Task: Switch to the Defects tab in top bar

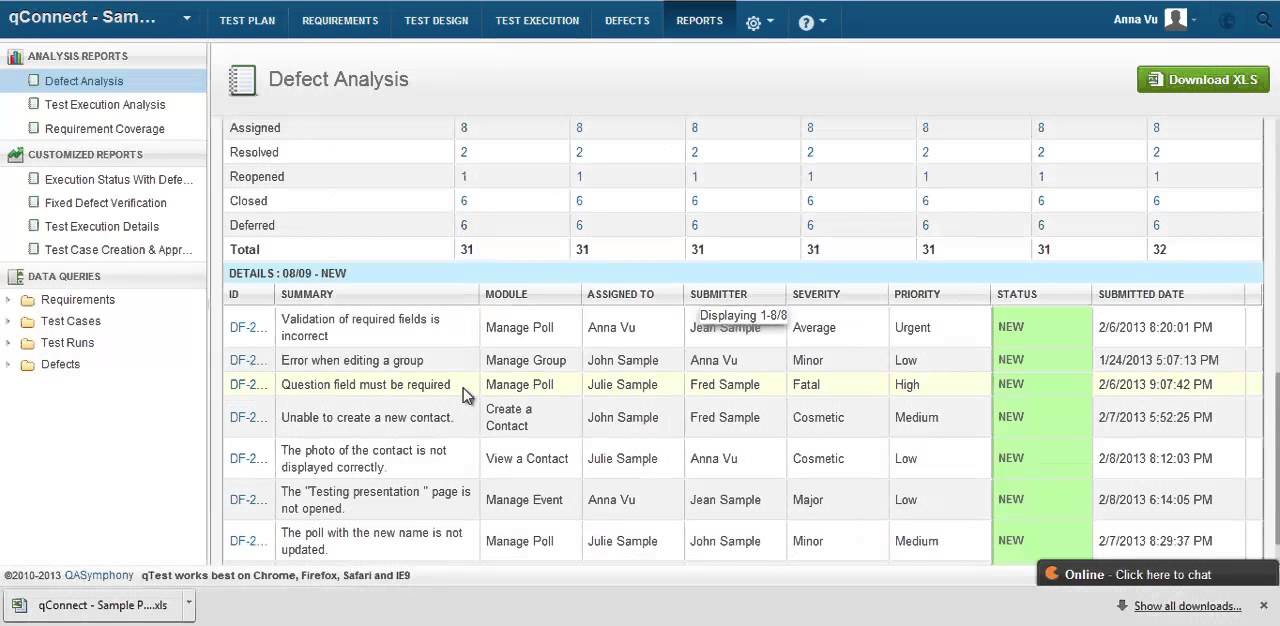Action: click(x=627, y=20)
